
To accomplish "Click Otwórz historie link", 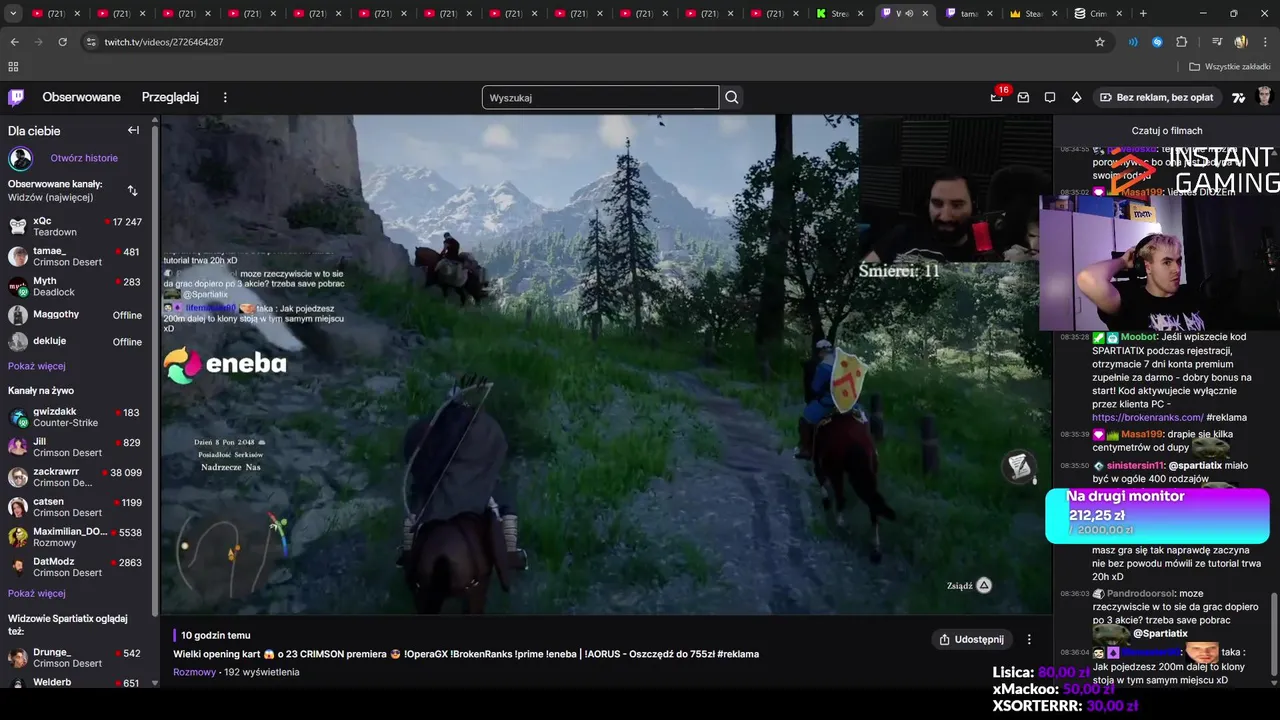I will tap(84, 158).
